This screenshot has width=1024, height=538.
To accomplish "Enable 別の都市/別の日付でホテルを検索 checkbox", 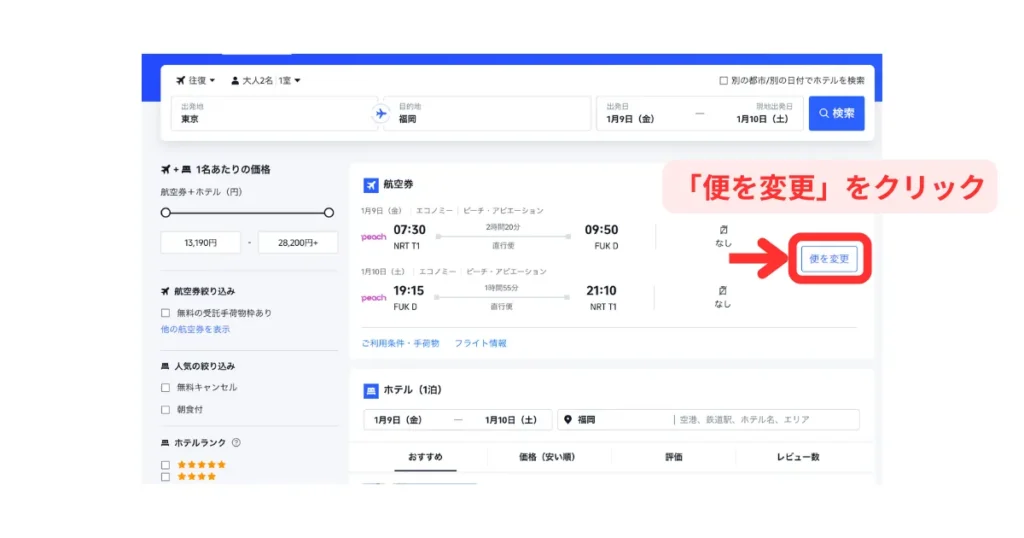I will pos(724,81).
